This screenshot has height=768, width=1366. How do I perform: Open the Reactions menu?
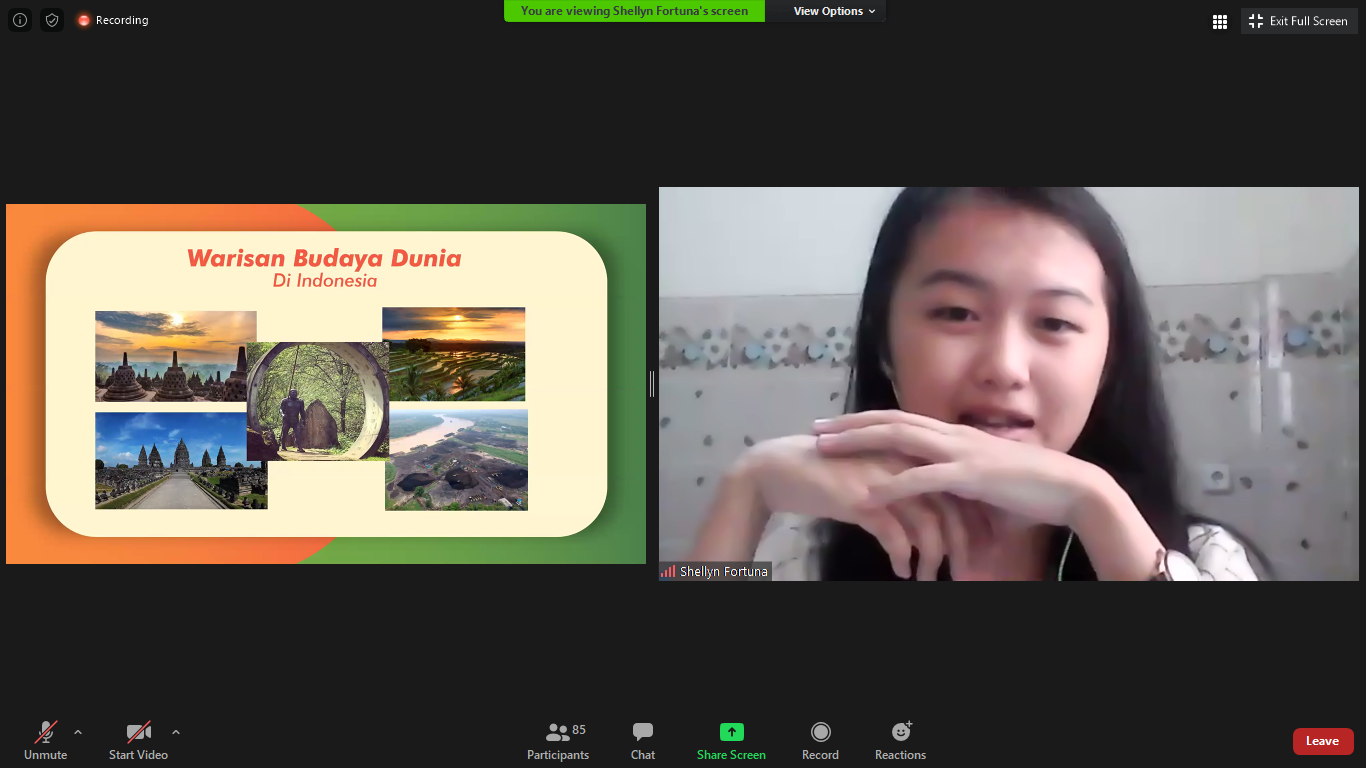click(x=900, y=741)
